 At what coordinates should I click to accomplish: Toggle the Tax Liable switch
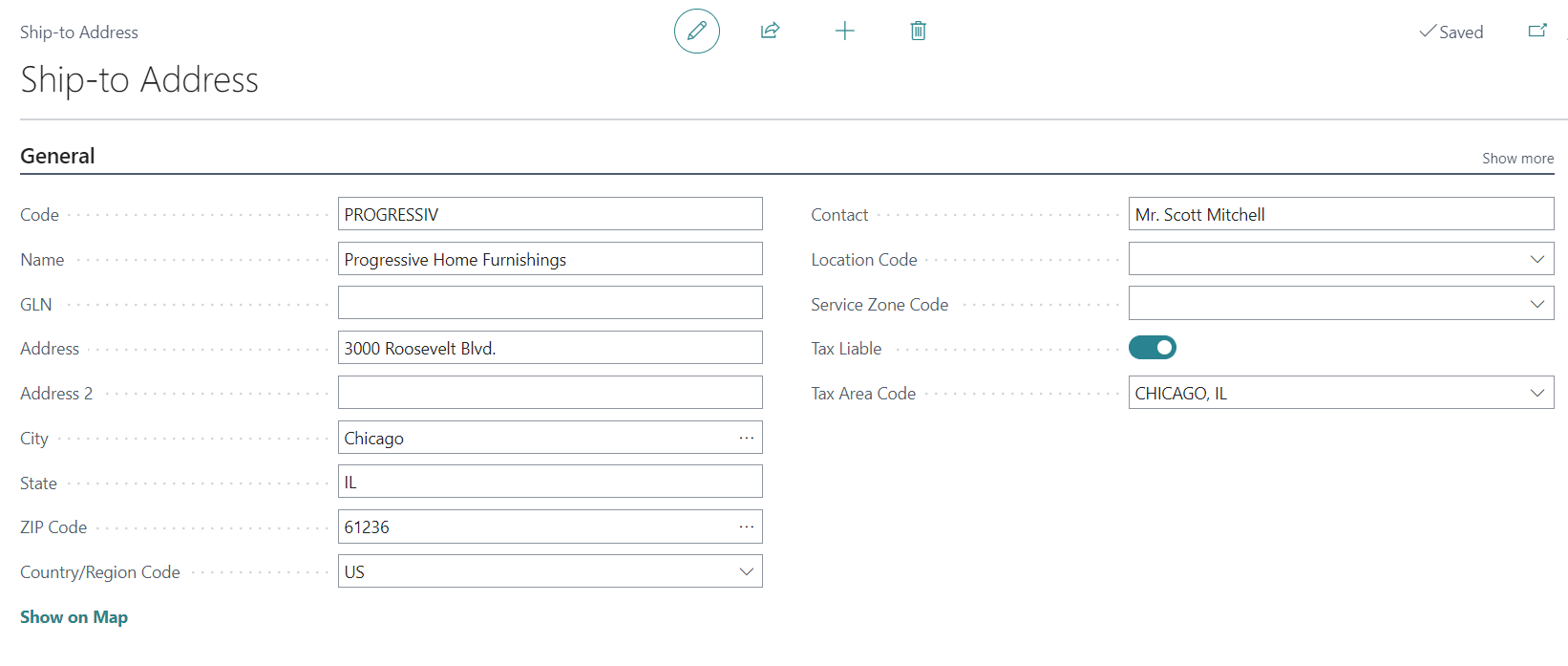pyautogui.click(x=1152, y=348)
